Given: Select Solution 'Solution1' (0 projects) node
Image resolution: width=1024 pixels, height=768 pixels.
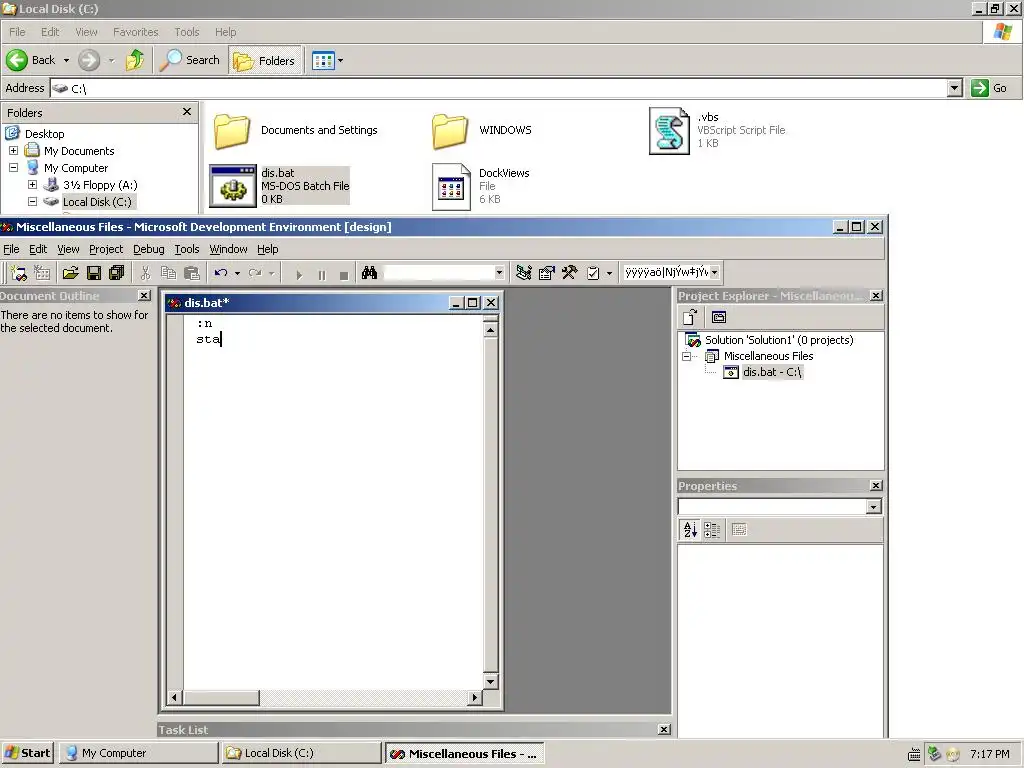Looking at the screenshot, I should pyautogui.click(x=779, y=340).
